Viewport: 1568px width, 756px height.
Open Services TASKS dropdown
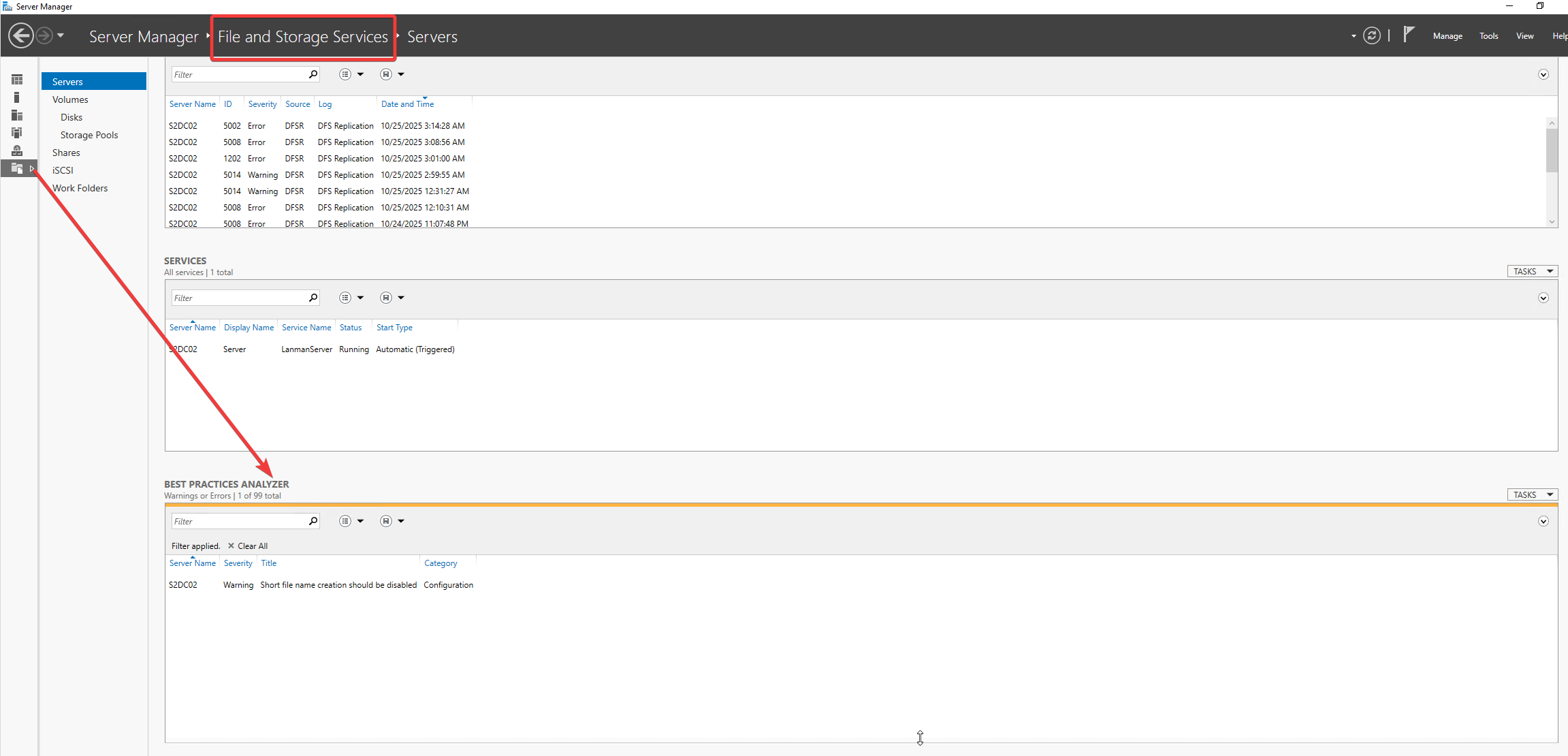pos(1532,272)
